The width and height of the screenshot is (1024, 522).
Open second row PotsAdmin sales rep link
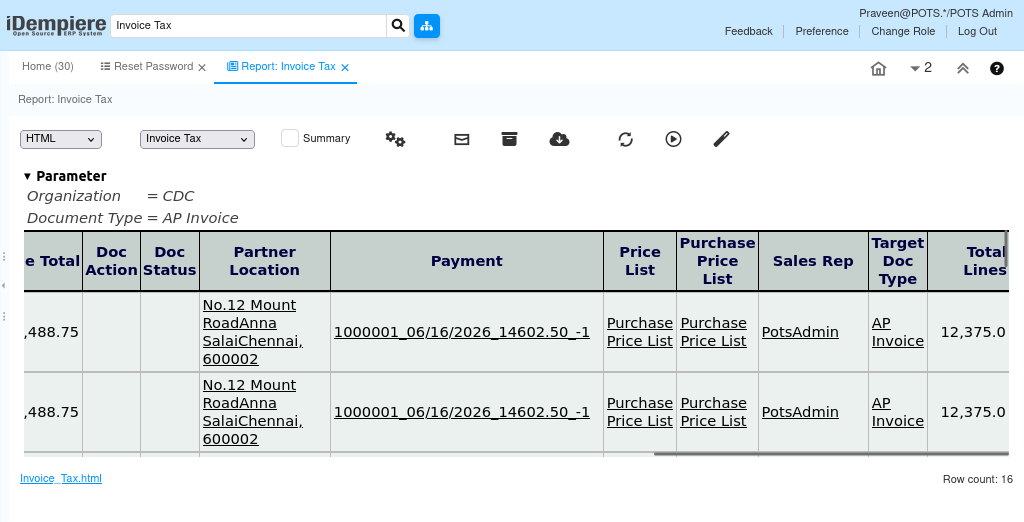pos(800,412)
